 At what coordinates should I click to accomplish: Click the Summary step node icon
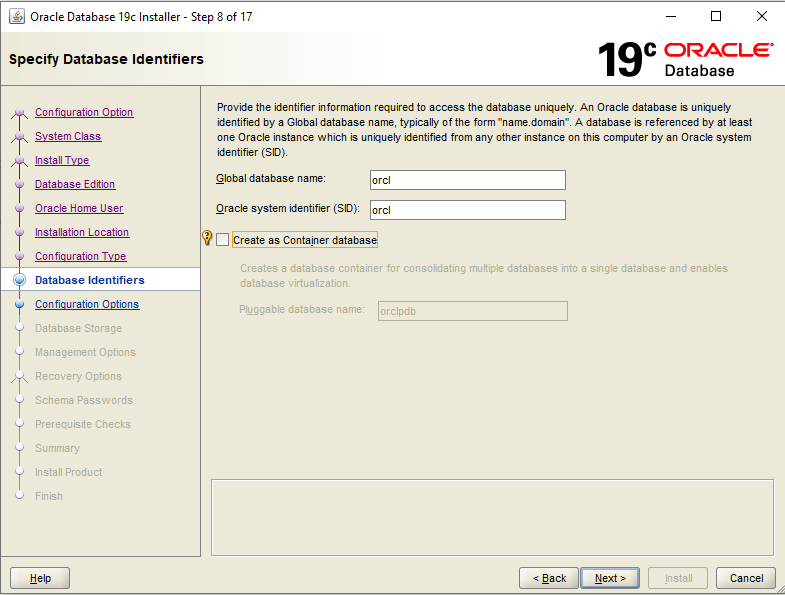tap(20, 447)
